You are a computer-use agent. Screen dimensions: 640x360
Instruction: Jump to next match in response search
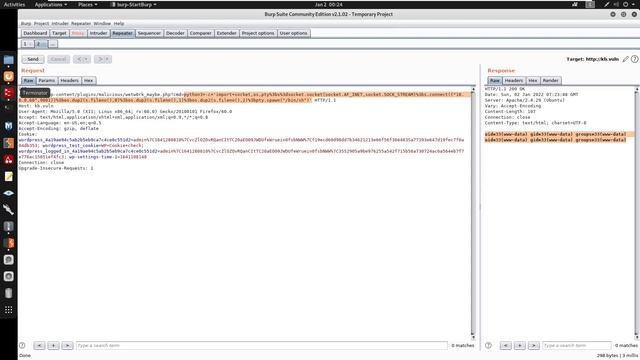(x=533, y=345)
